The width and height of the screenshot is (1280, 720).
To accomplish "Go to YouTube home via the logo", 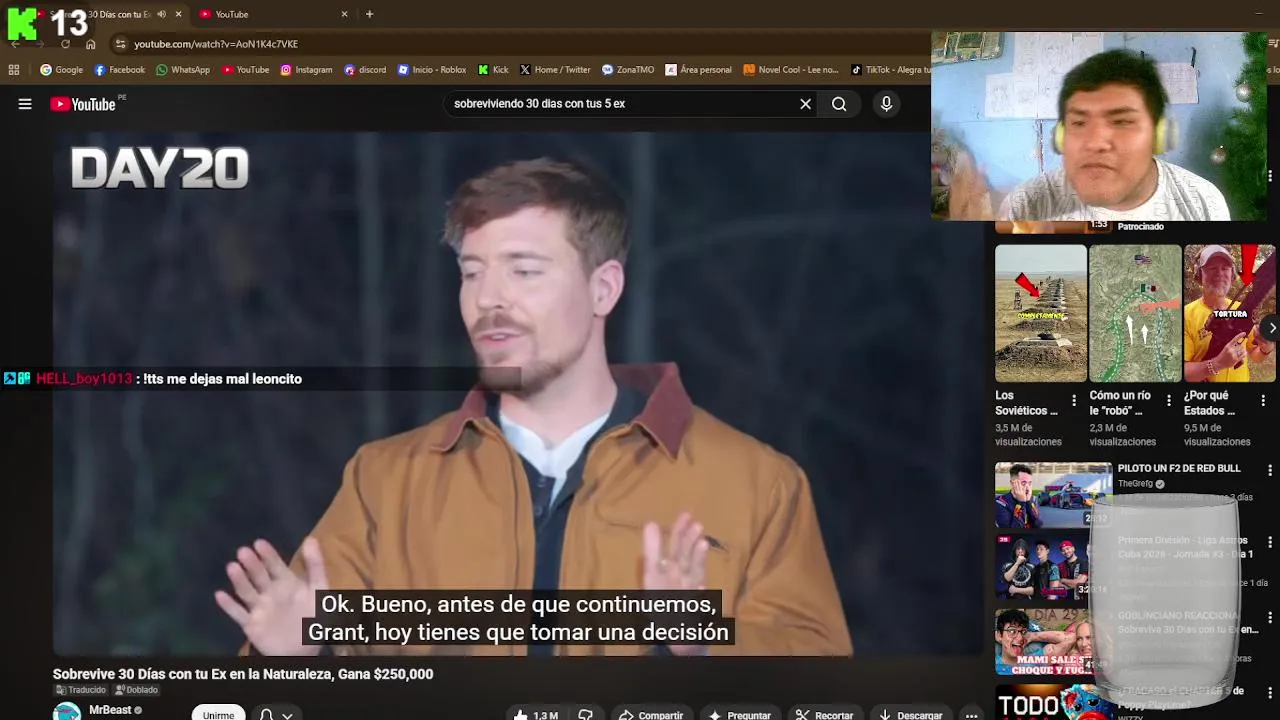I will (83, 104).
